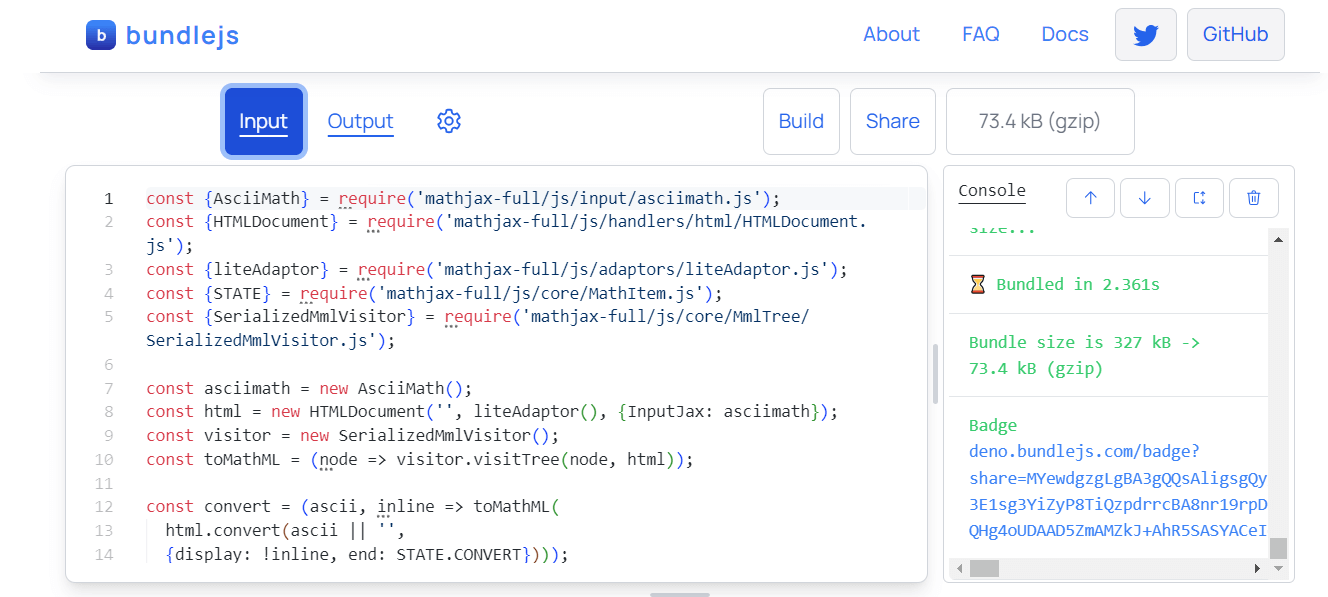Screen dimensions: 1328x597
Task: Click the bundlejs logo icon
Action: tap(101, 35)
